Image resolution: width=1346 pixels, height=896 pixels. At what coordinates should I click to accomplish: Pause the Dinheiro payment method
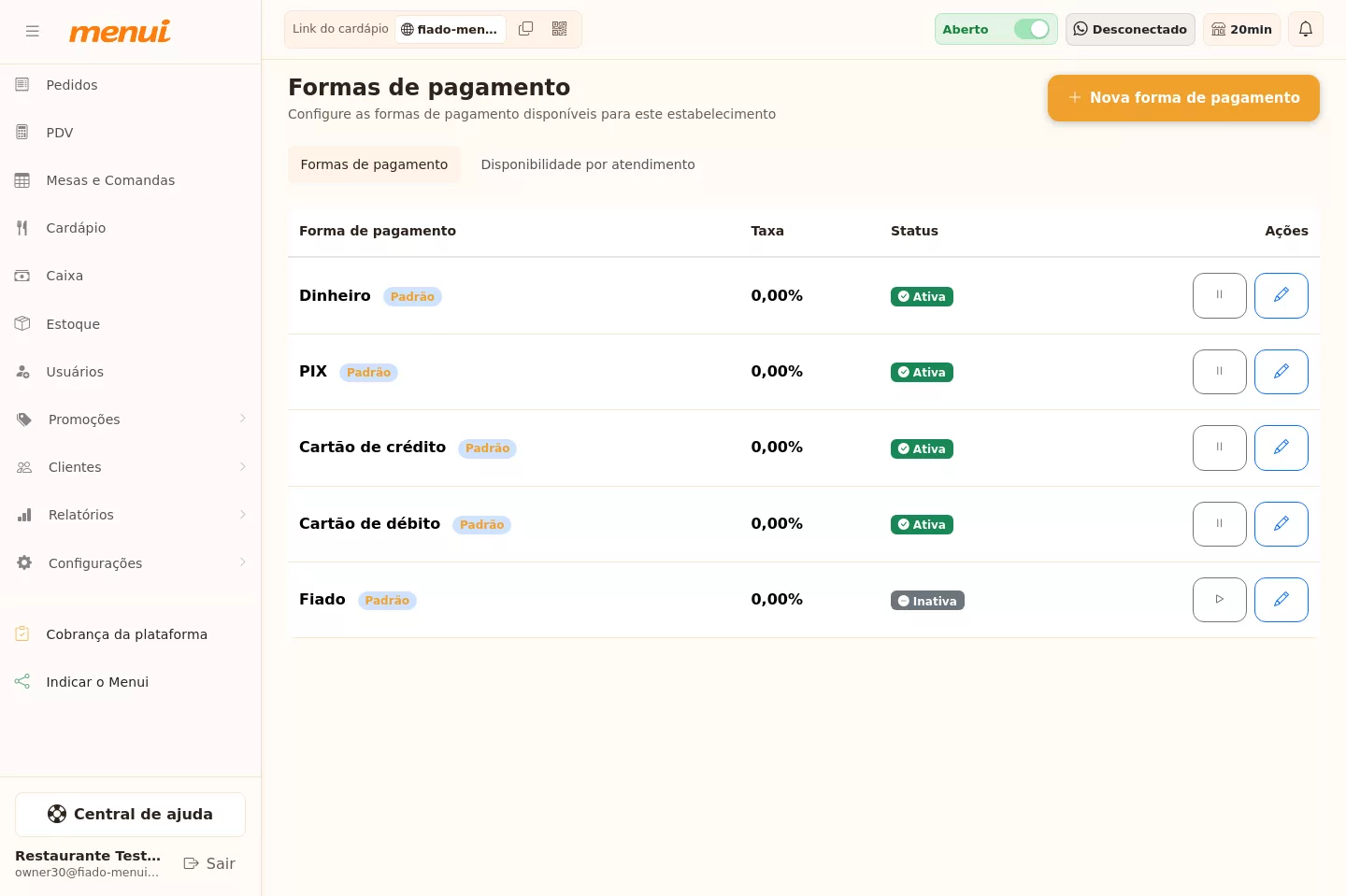(1219, 295)
